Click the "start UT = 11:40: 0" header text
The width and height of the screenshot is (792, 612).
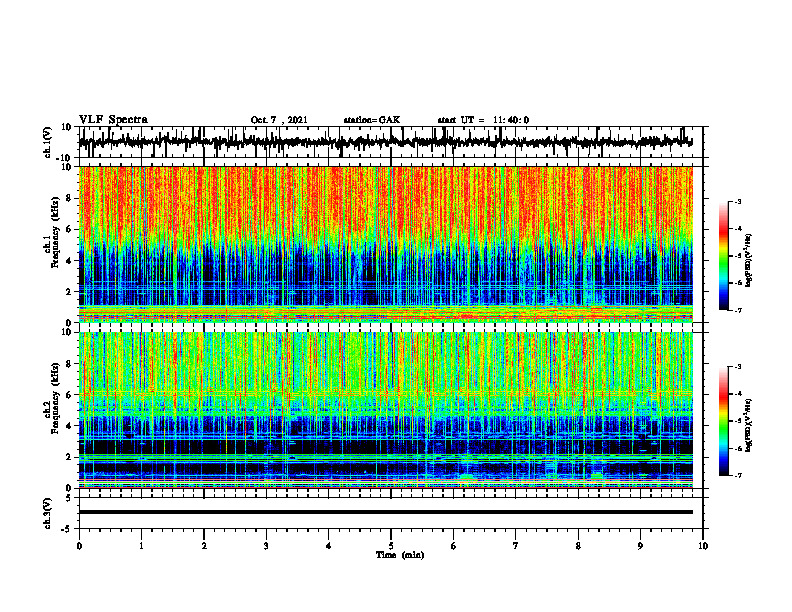tap(483, 120)
